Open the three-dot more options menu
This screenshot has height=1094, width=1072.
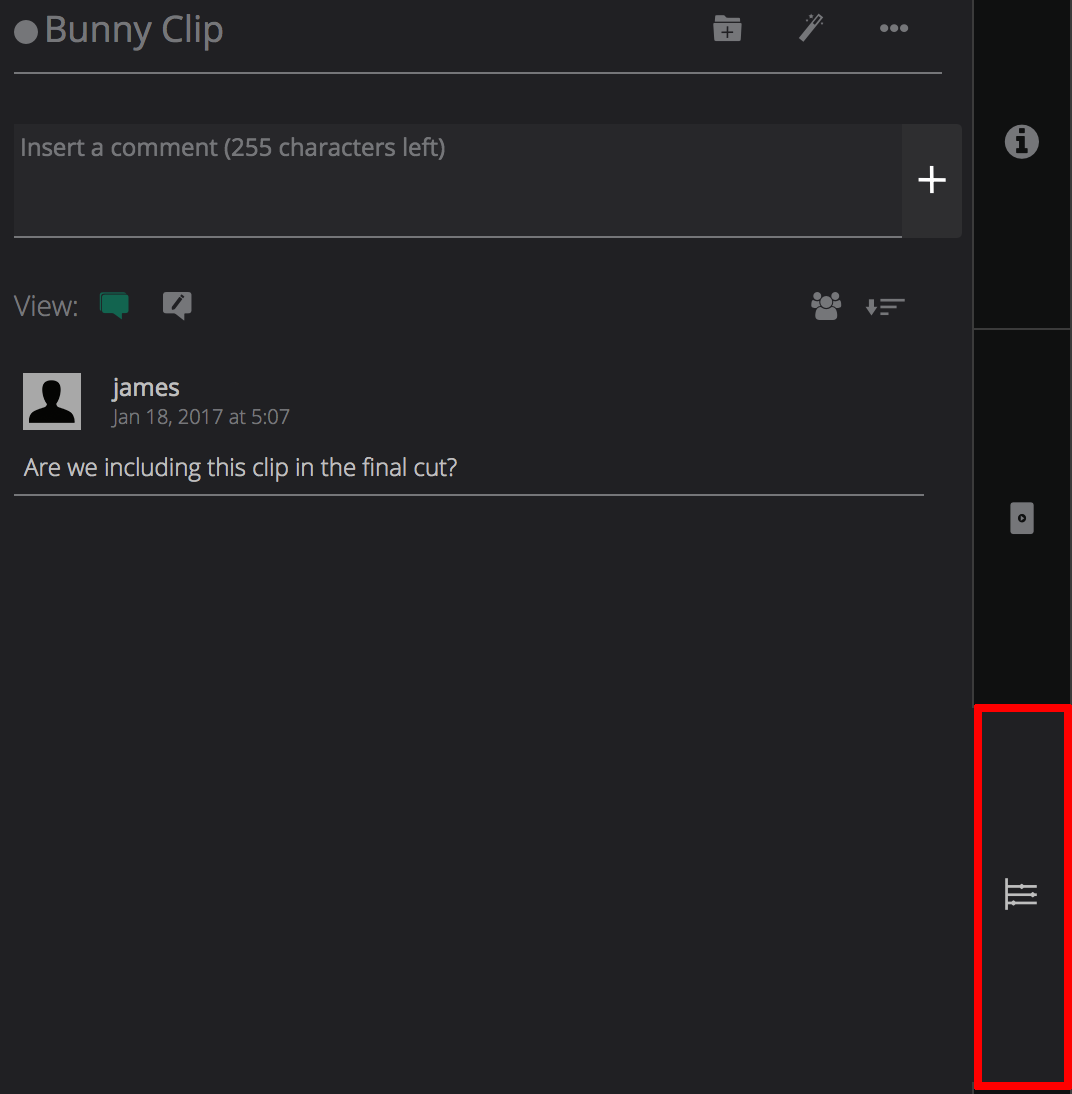893,29
